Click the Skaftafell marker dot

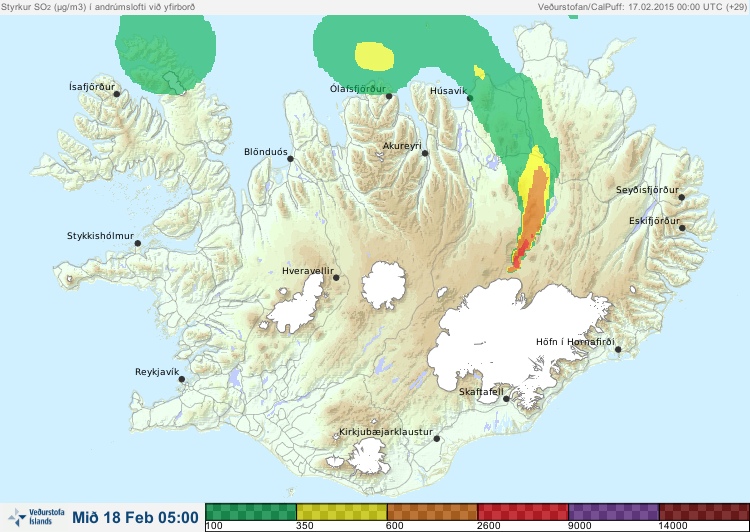506,399
